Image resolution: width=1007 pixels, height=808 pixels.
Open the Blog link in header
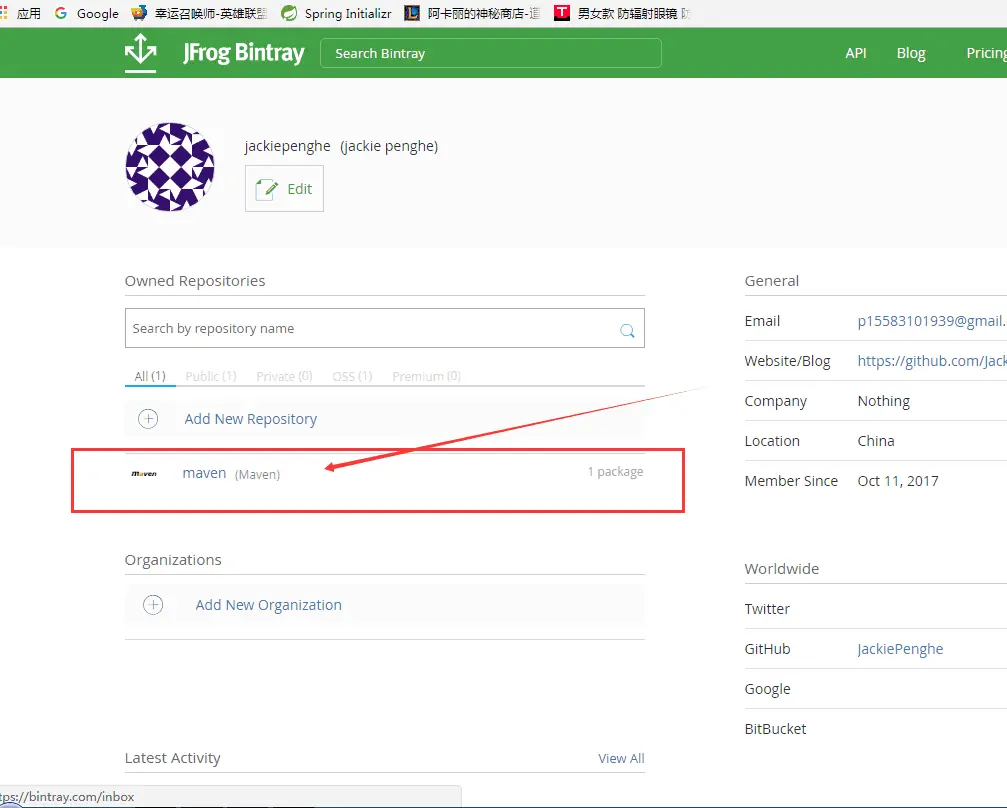(x=911, y=53)
